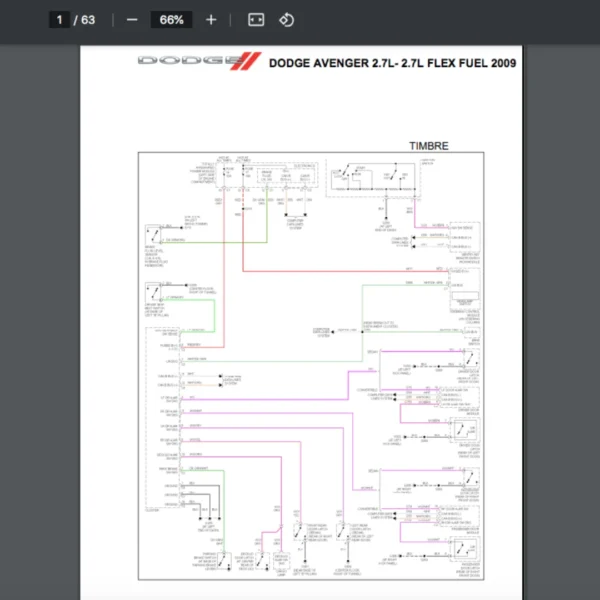
Task: Click the second switch symbol on left edge
Action: tap(153, 293)
